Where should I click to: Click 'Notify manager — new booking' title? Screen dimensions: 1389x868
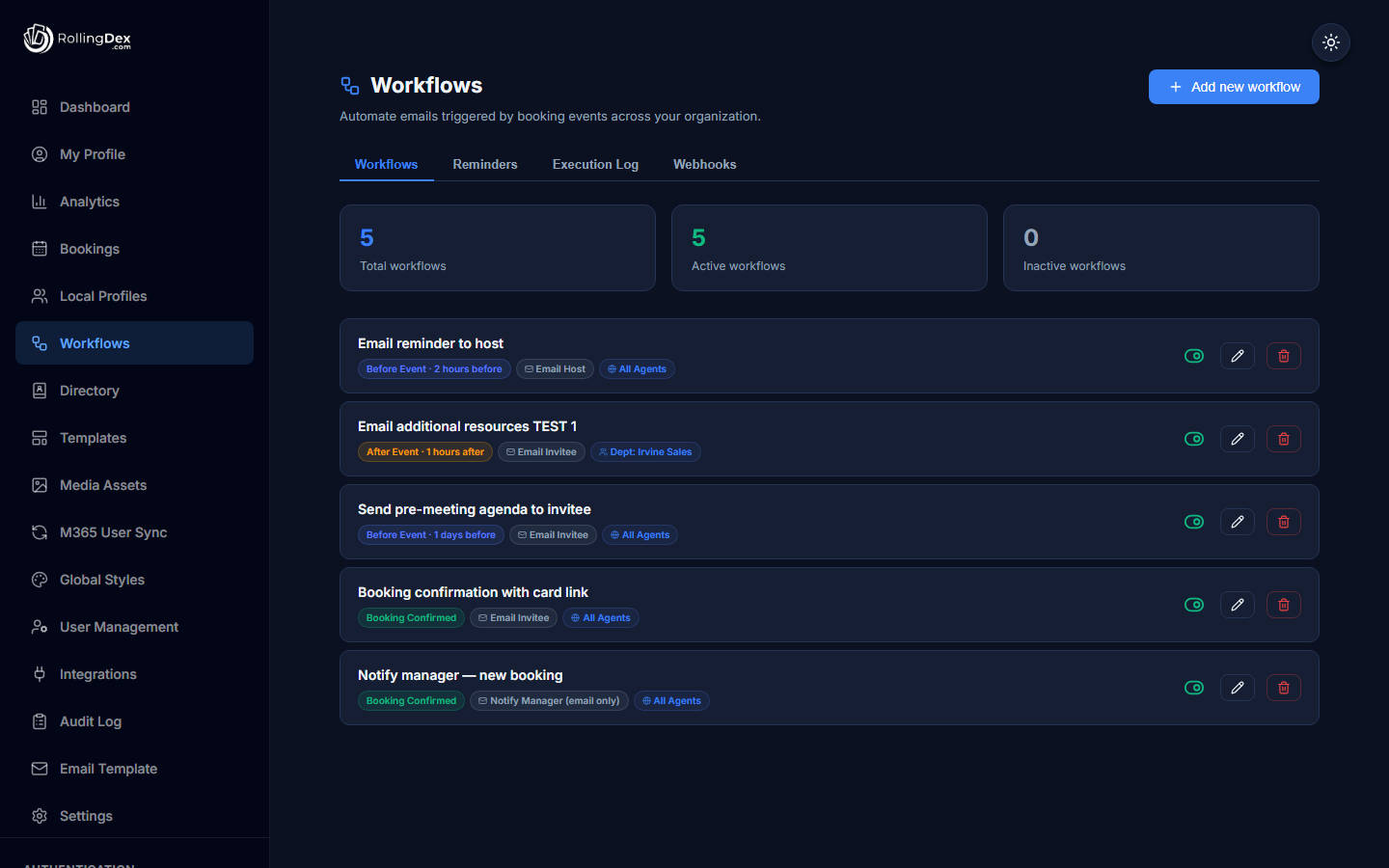(460, 675)
